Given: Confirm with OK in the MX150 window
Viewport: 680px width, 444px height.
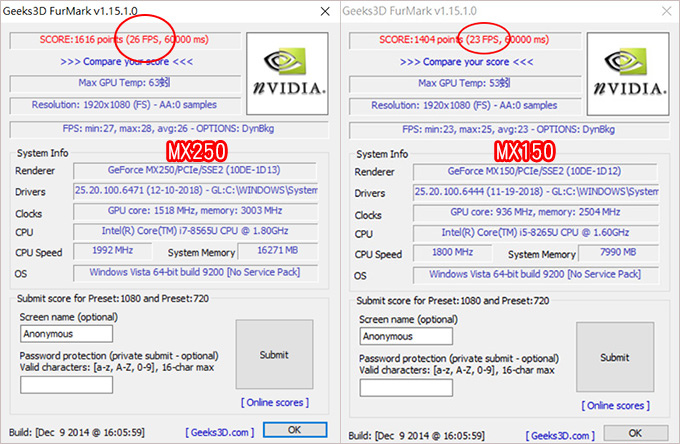Looking at the screenshot, I should click(635, 433).
